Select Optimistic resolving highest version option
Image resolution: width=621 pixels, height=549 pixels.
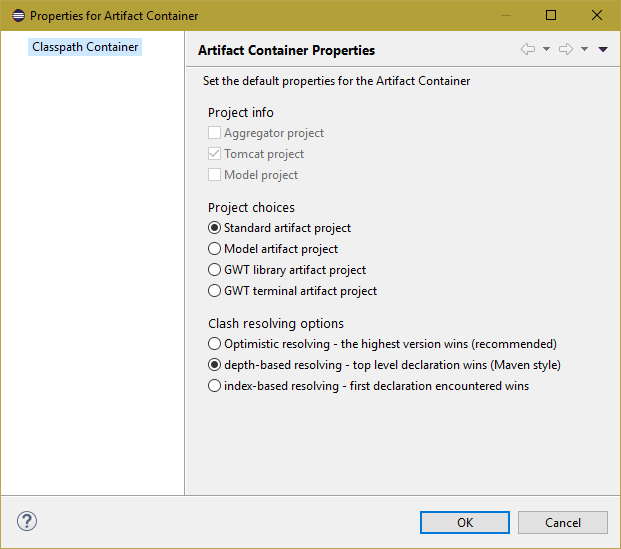tap(214, 344)
